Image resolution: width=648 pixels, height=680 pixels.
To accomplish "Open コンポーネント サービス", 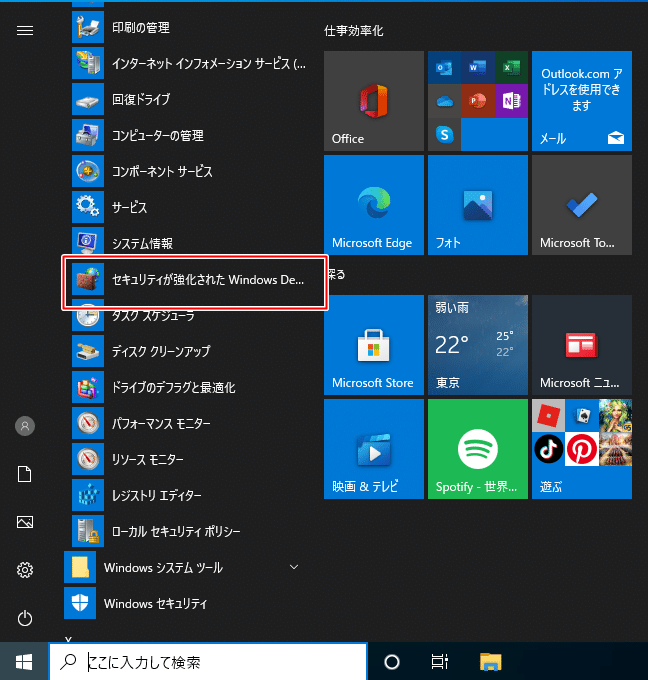I will pos(187,171).
